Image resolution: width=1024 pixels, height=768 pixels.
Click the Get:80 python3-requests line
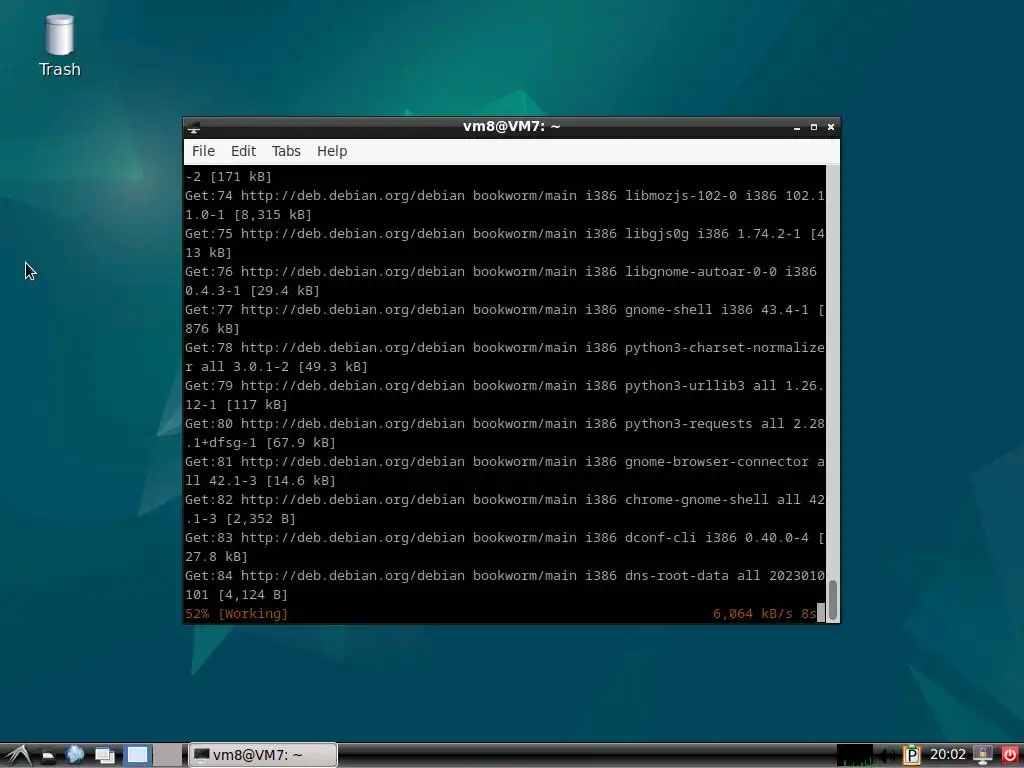pos(505,433)
